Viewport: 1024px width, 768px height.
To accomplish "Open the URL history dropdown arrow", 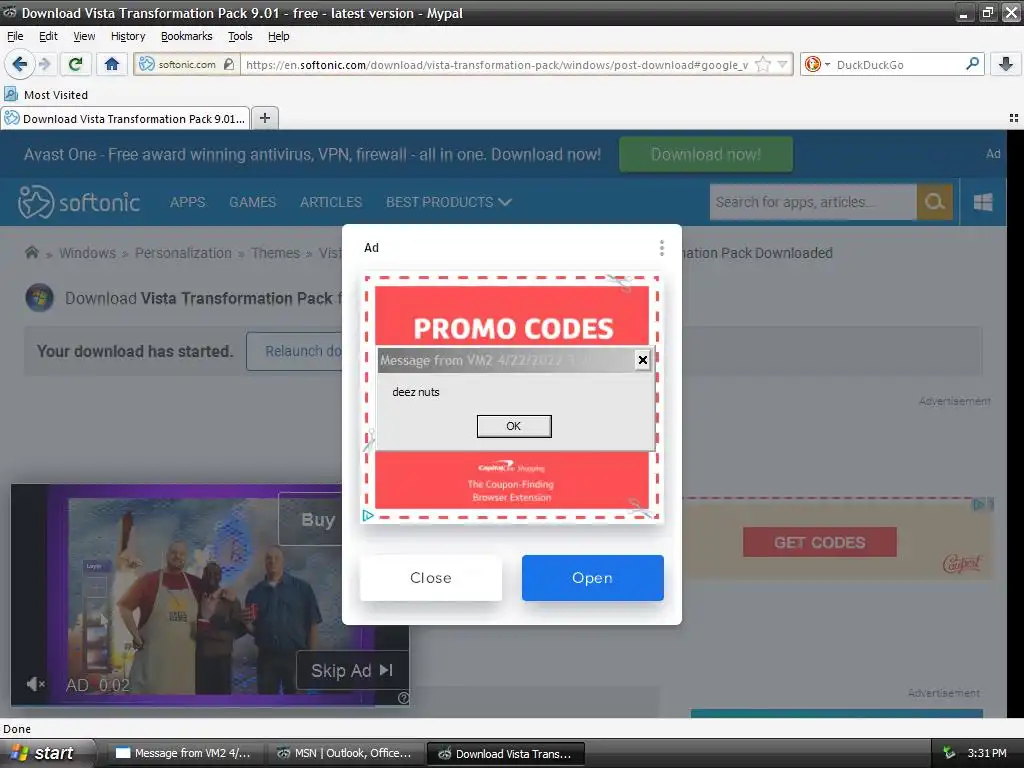I will click(x=782, y=64).
